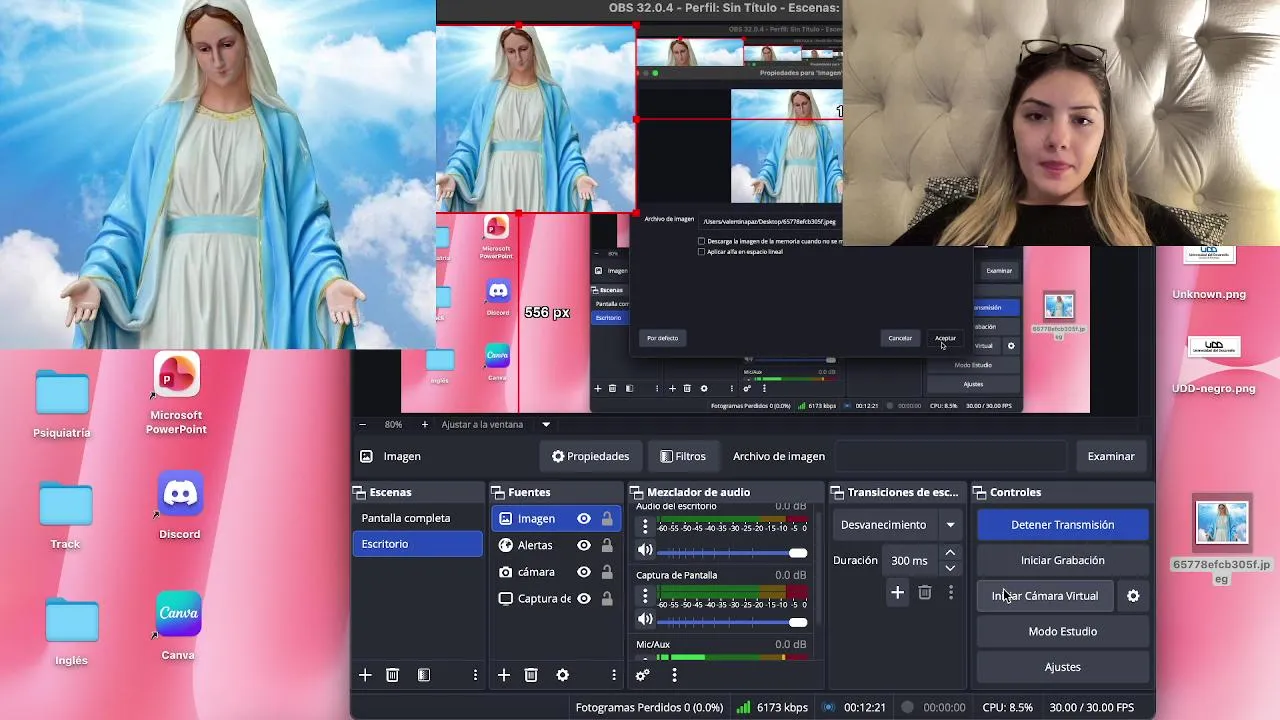Image resolution: width=1280 pixels, height=720 pixels.
Task: Open Filtros for the Imagen source
Action: coord(683,456)
